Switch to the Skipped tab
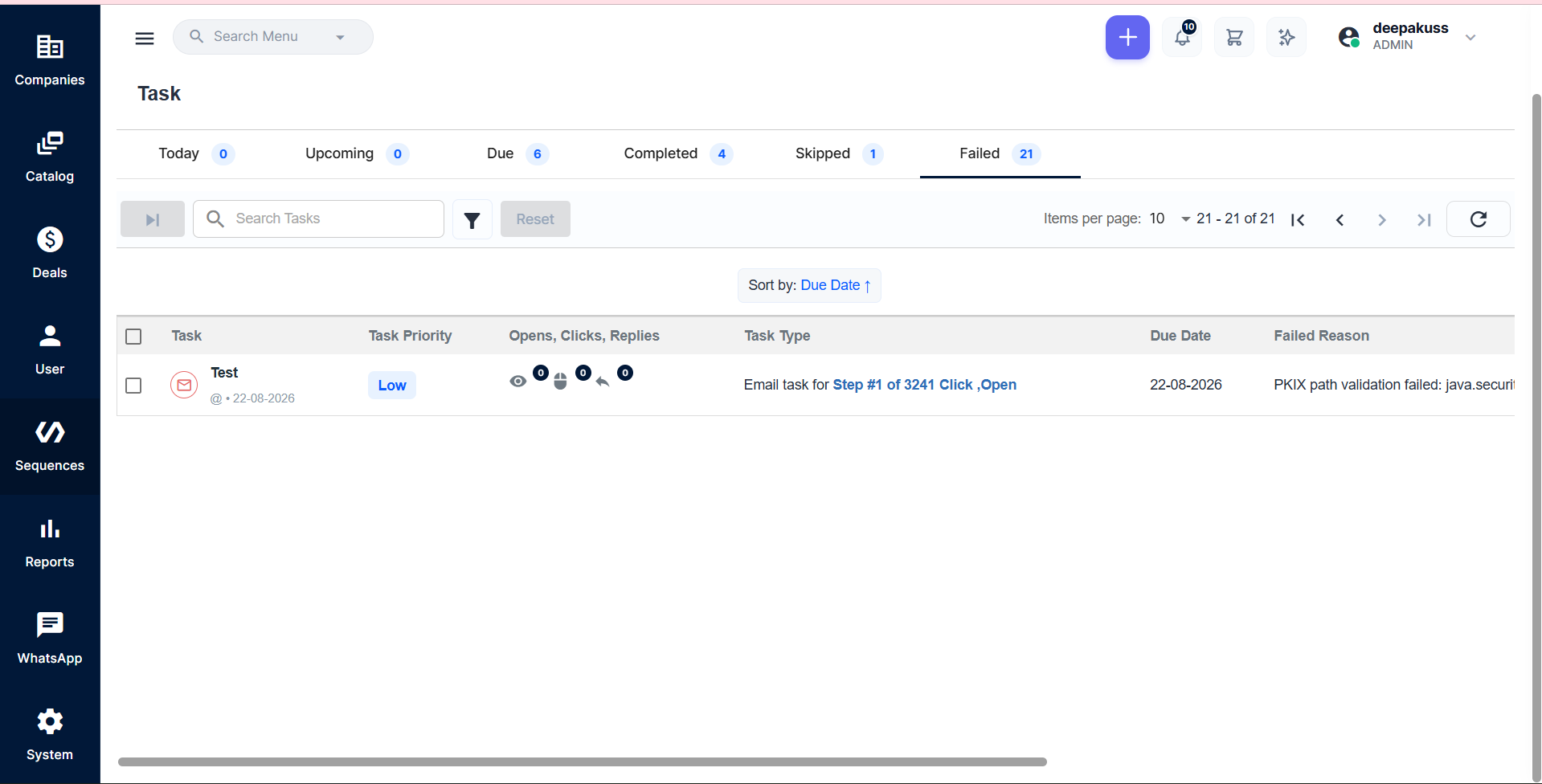The image size is (1542, 784). (839, 153)
